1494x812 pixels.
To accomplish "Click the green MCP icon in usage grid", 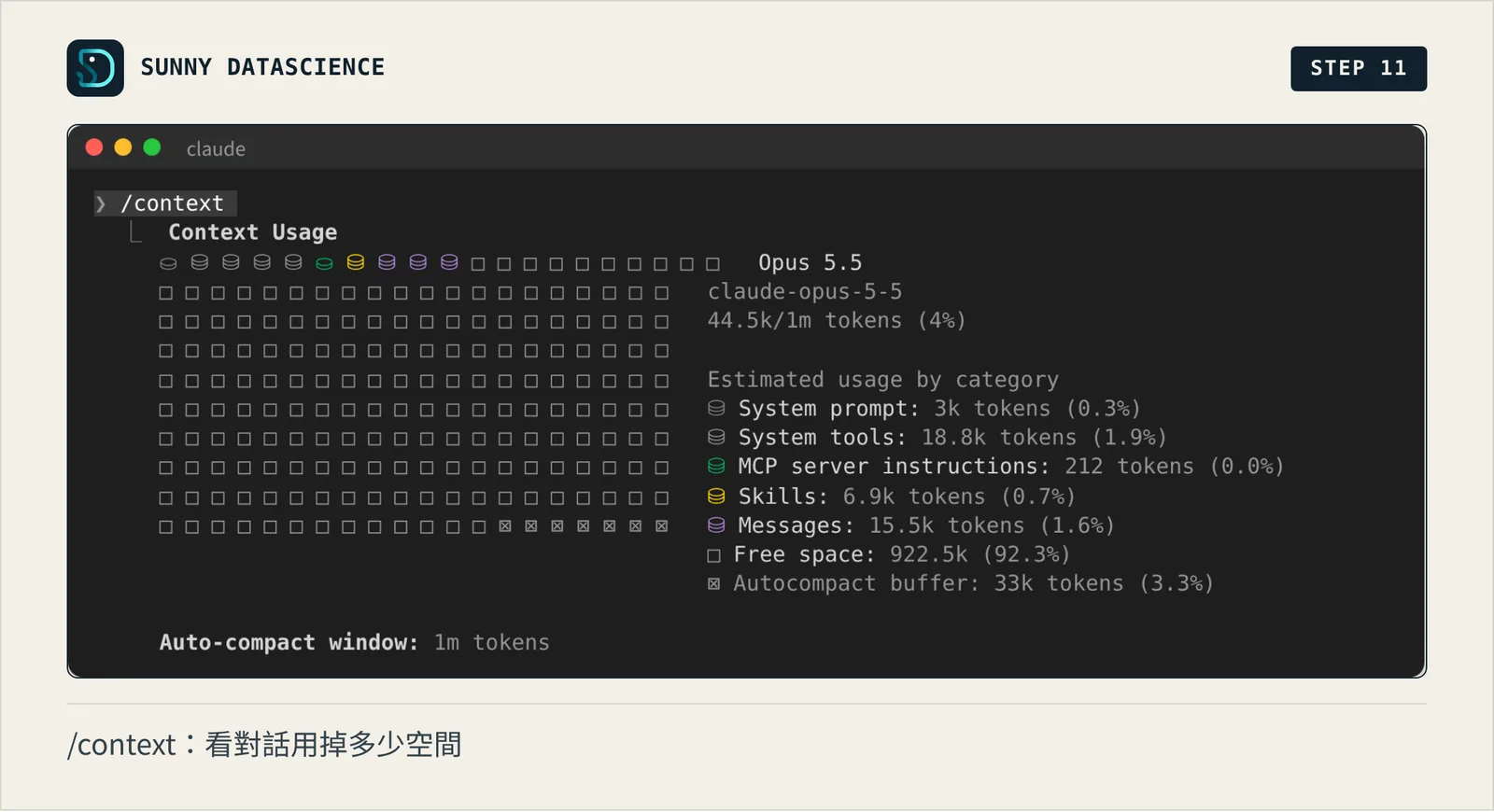I will coord(324,263).
